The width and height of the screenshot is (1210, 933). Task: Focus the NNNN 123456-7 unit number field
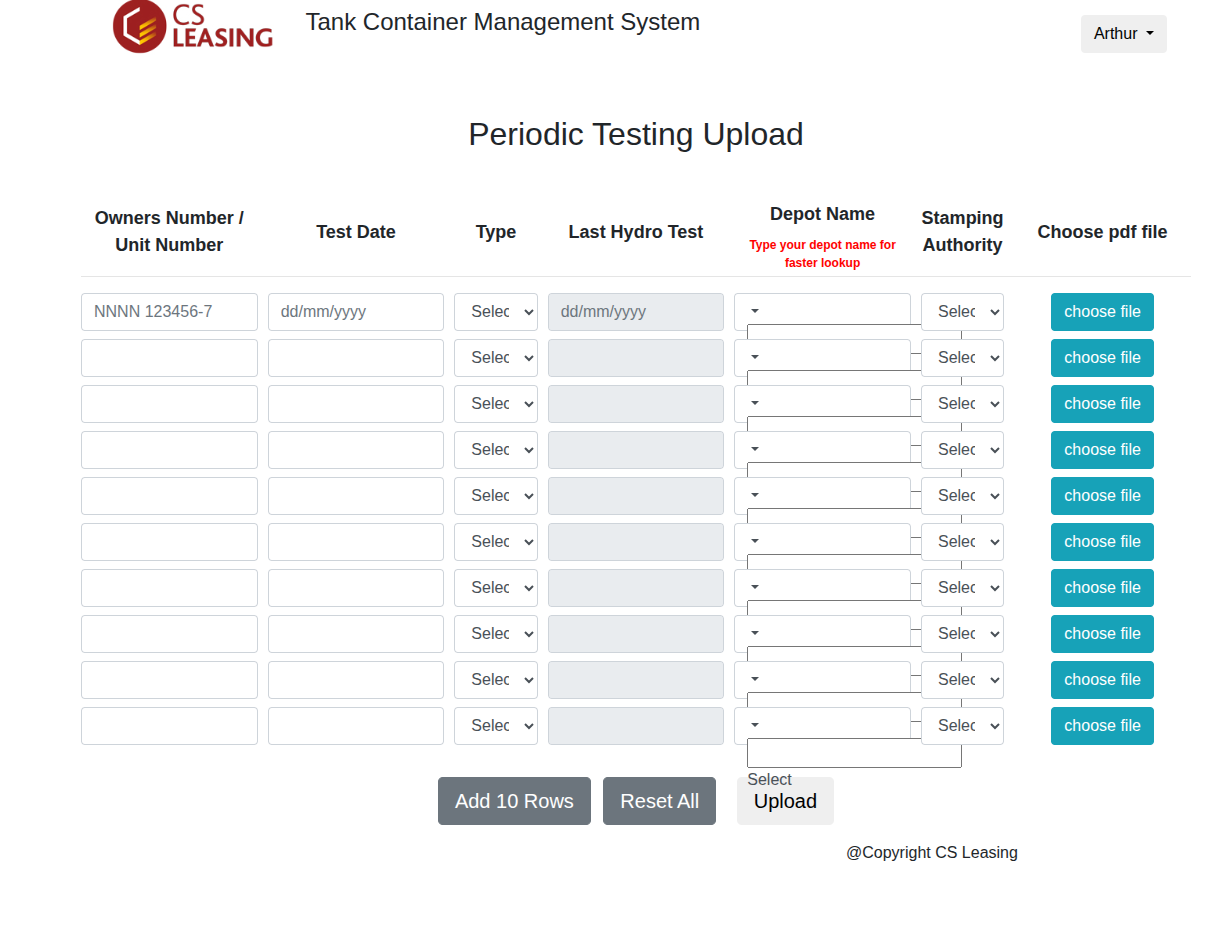pos(169,312)
